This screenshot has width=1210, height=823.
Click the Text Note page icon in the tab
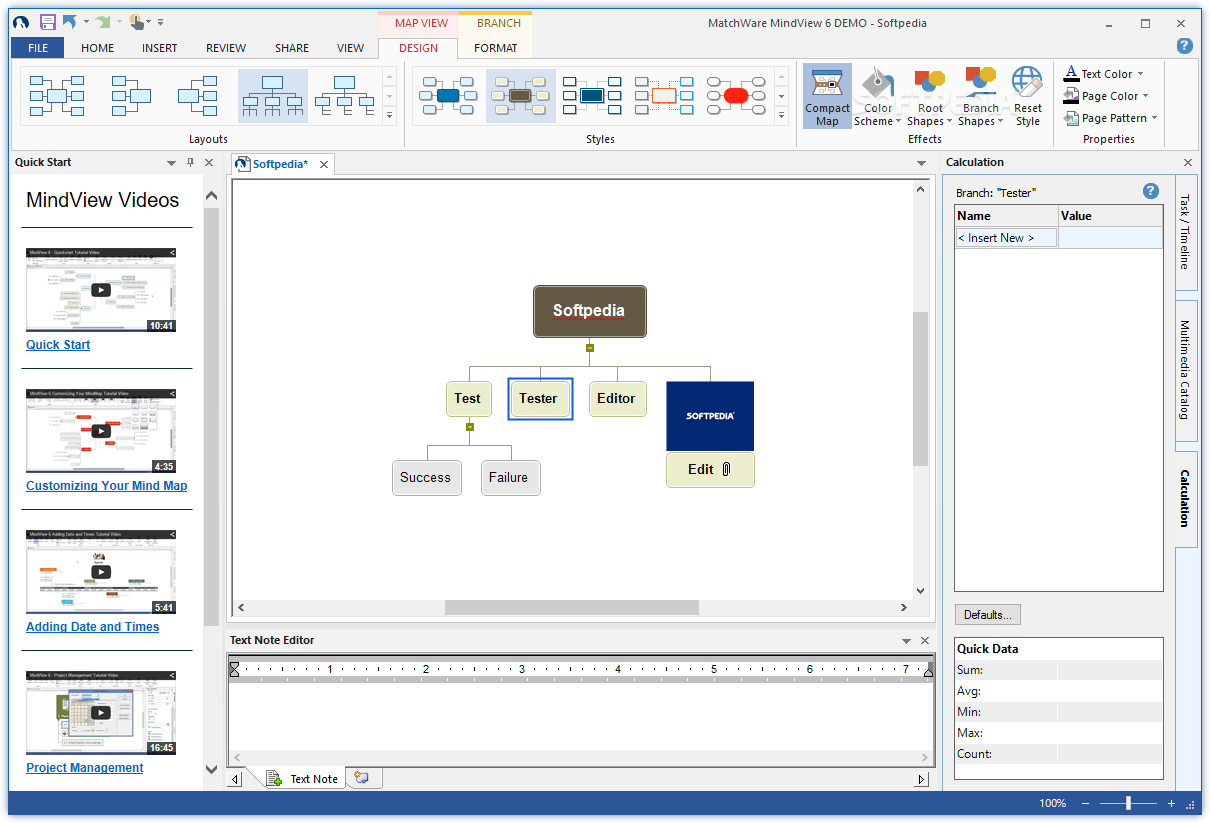[x=273, y=778]
